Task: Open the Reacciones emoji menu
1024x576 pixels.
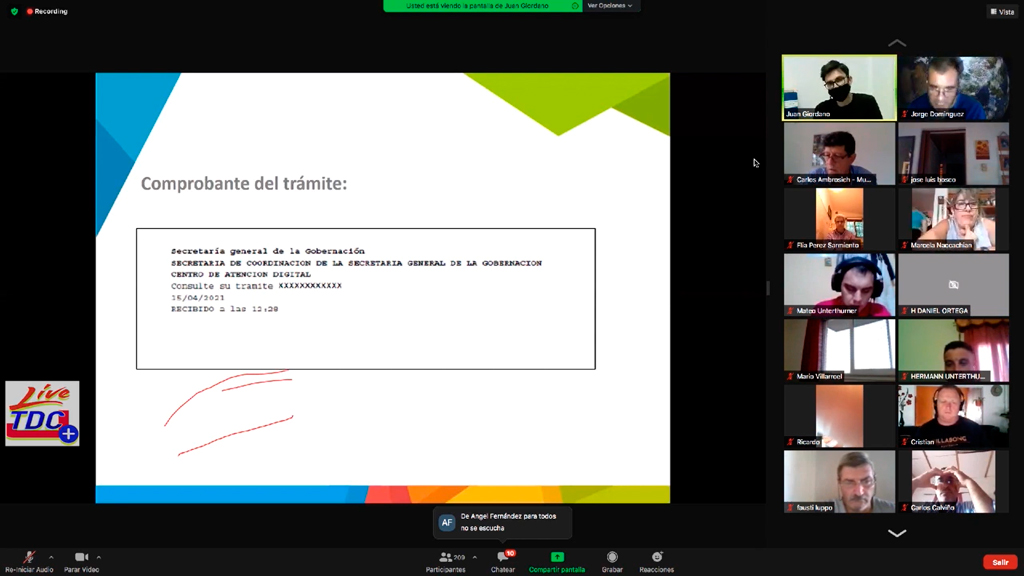Action: pyautogui.click(x=657, y=558)
